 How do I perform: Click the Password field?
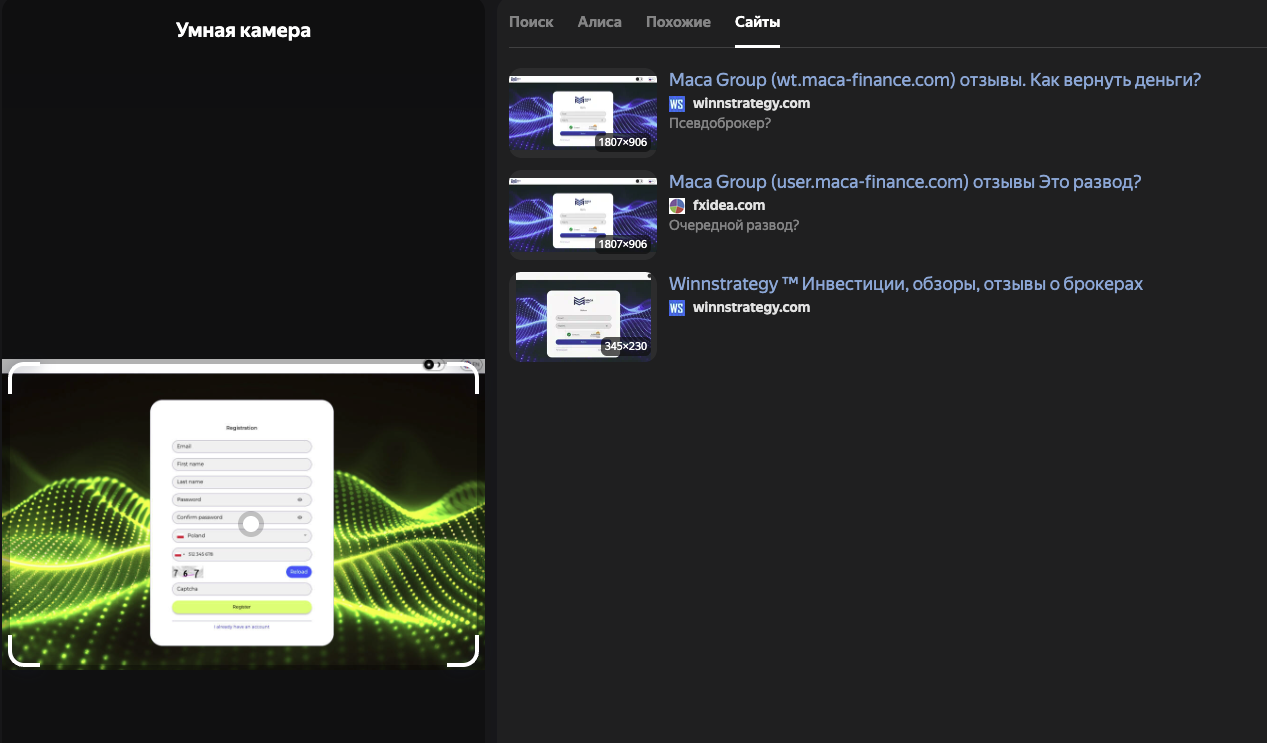point(242,499)
